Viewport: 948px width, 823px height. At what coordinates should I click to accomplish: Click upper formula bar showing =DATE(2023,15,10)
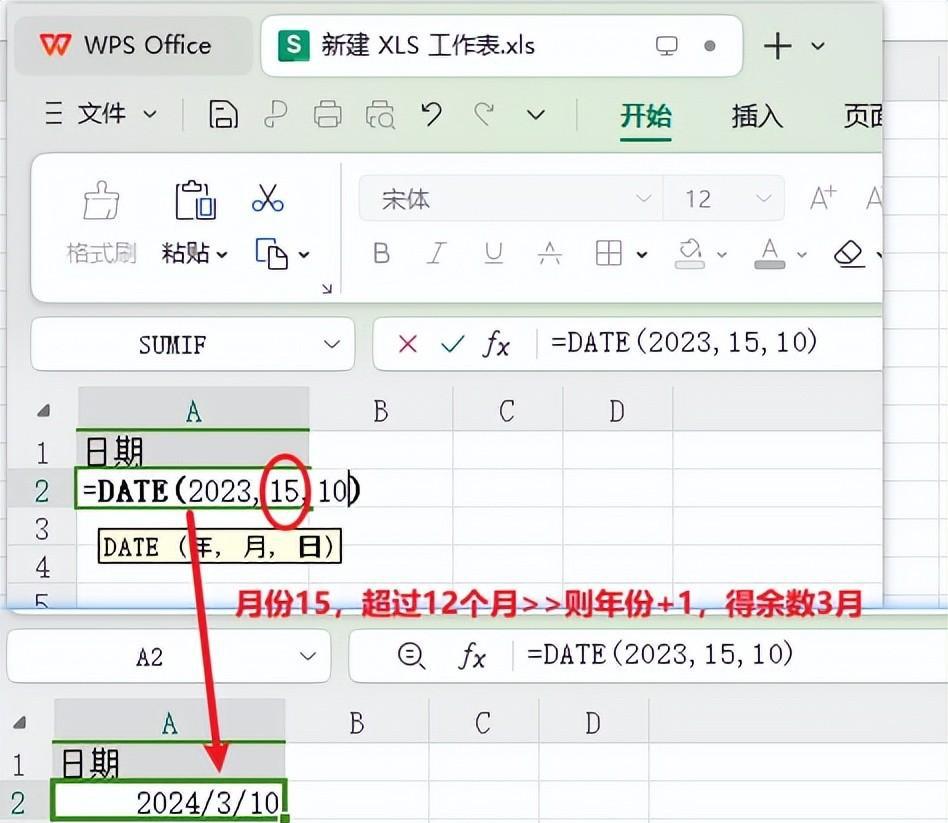(710, 343)
